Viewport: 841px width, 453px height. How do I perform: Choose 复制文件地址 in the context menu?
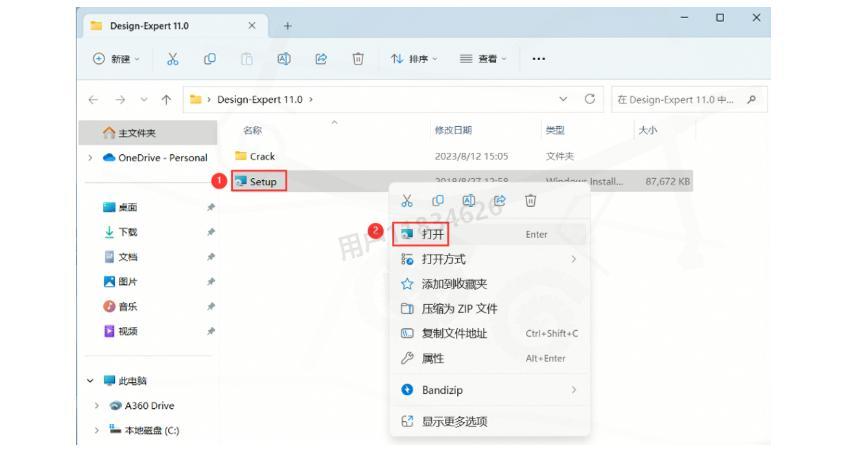click(x=489, y=333)
